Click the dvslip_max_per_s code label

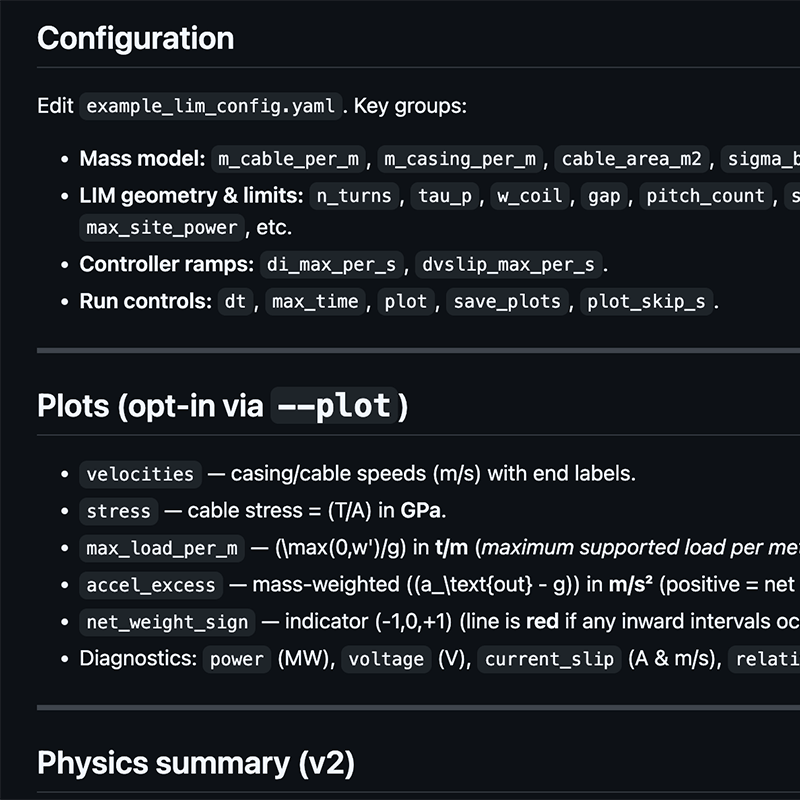[x=509, y=265]
